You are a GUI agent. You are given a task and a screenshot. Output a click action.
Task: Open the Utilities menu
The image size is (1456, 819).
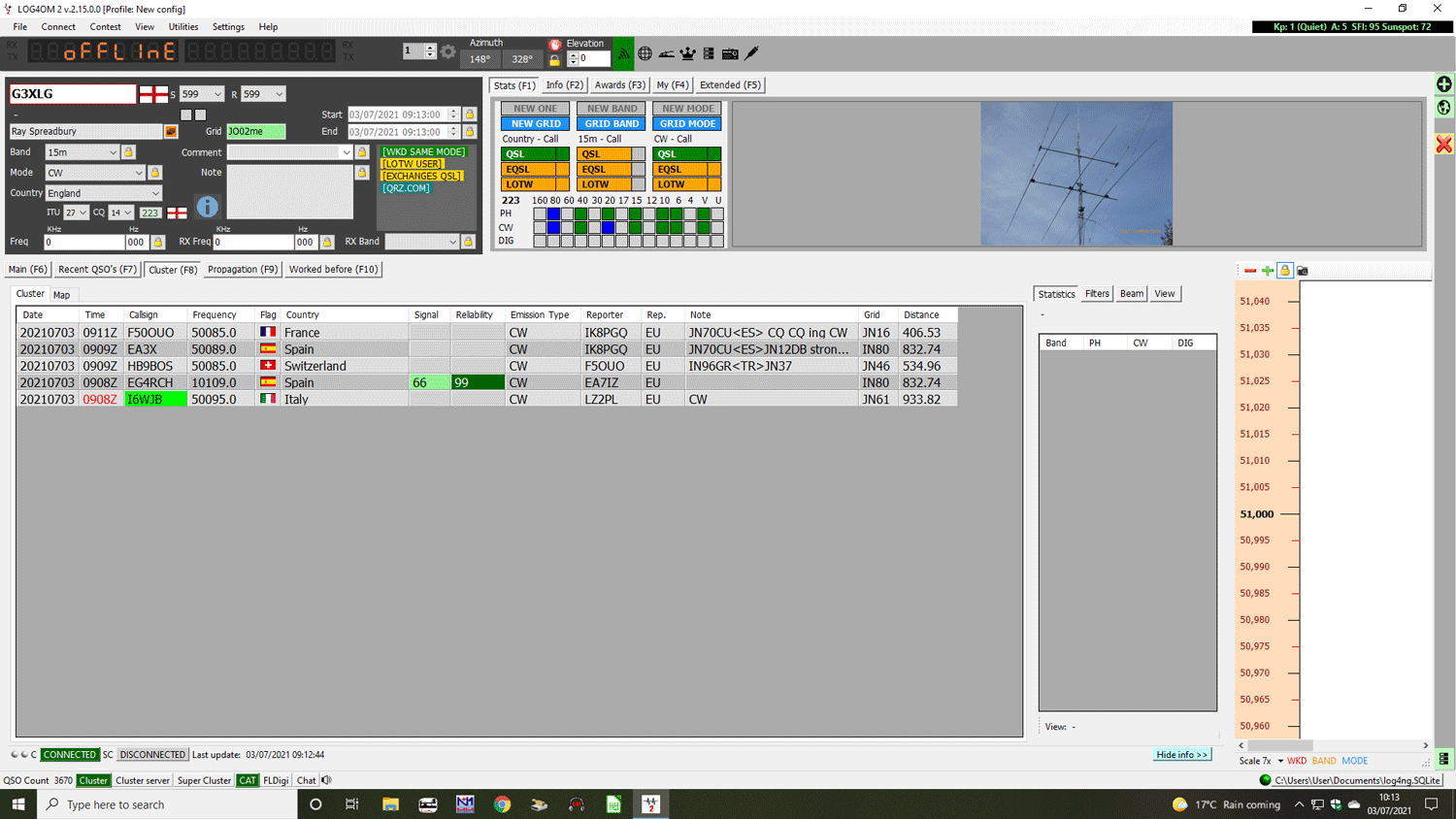182,27
